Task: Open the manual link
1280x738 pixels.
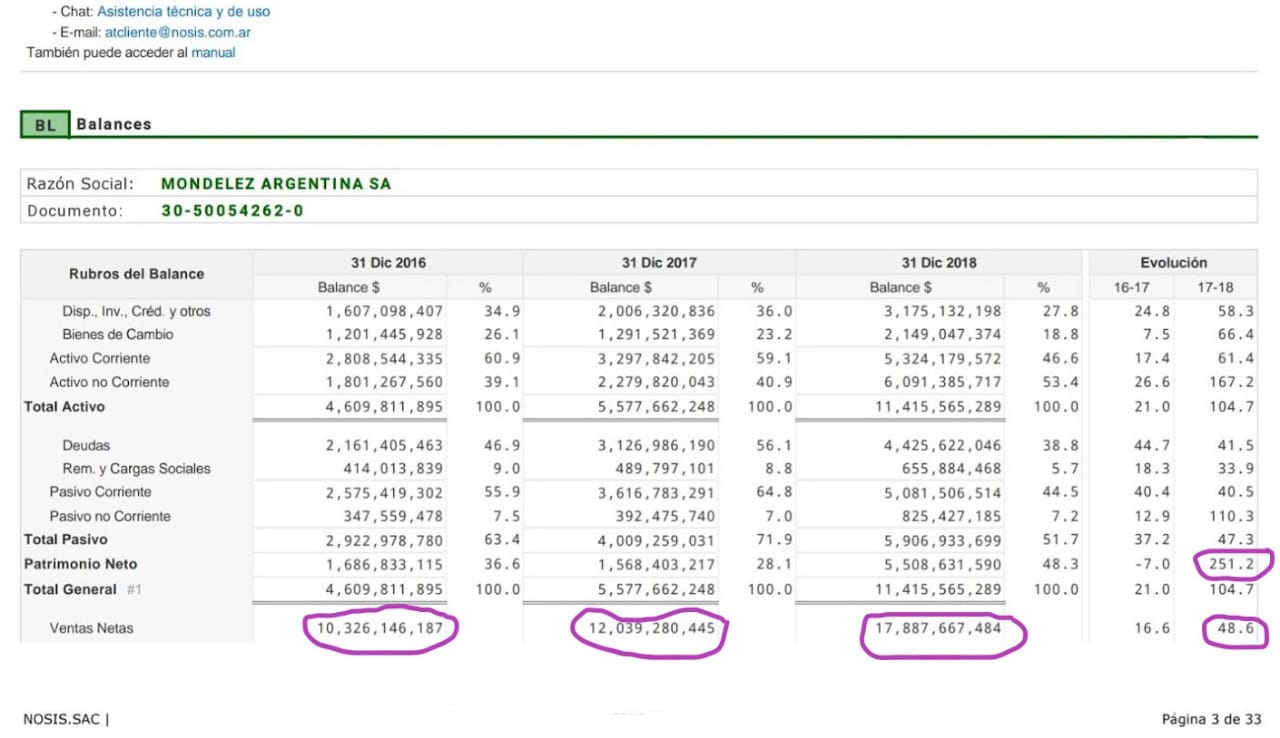Action: coord(213,52)
